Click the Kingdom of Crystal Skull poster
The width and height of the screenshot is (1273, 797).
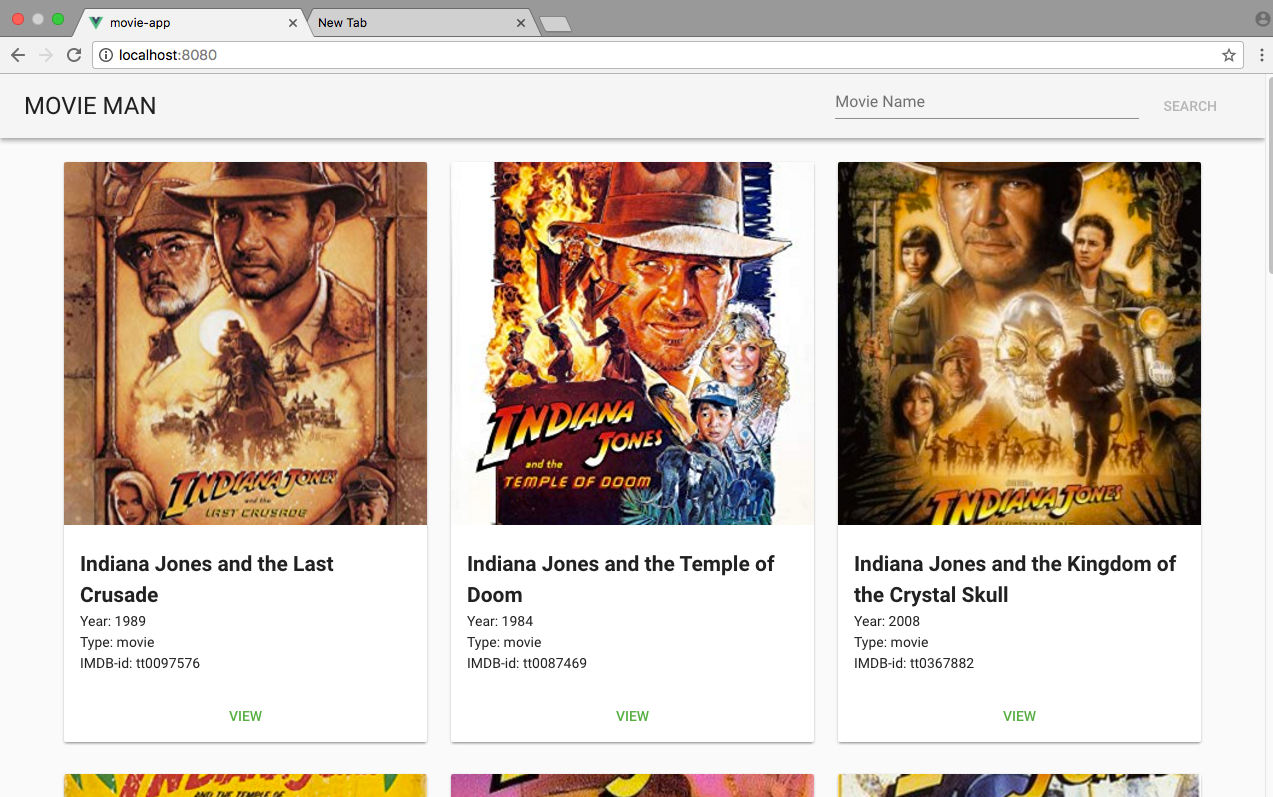pos(1019,343)
